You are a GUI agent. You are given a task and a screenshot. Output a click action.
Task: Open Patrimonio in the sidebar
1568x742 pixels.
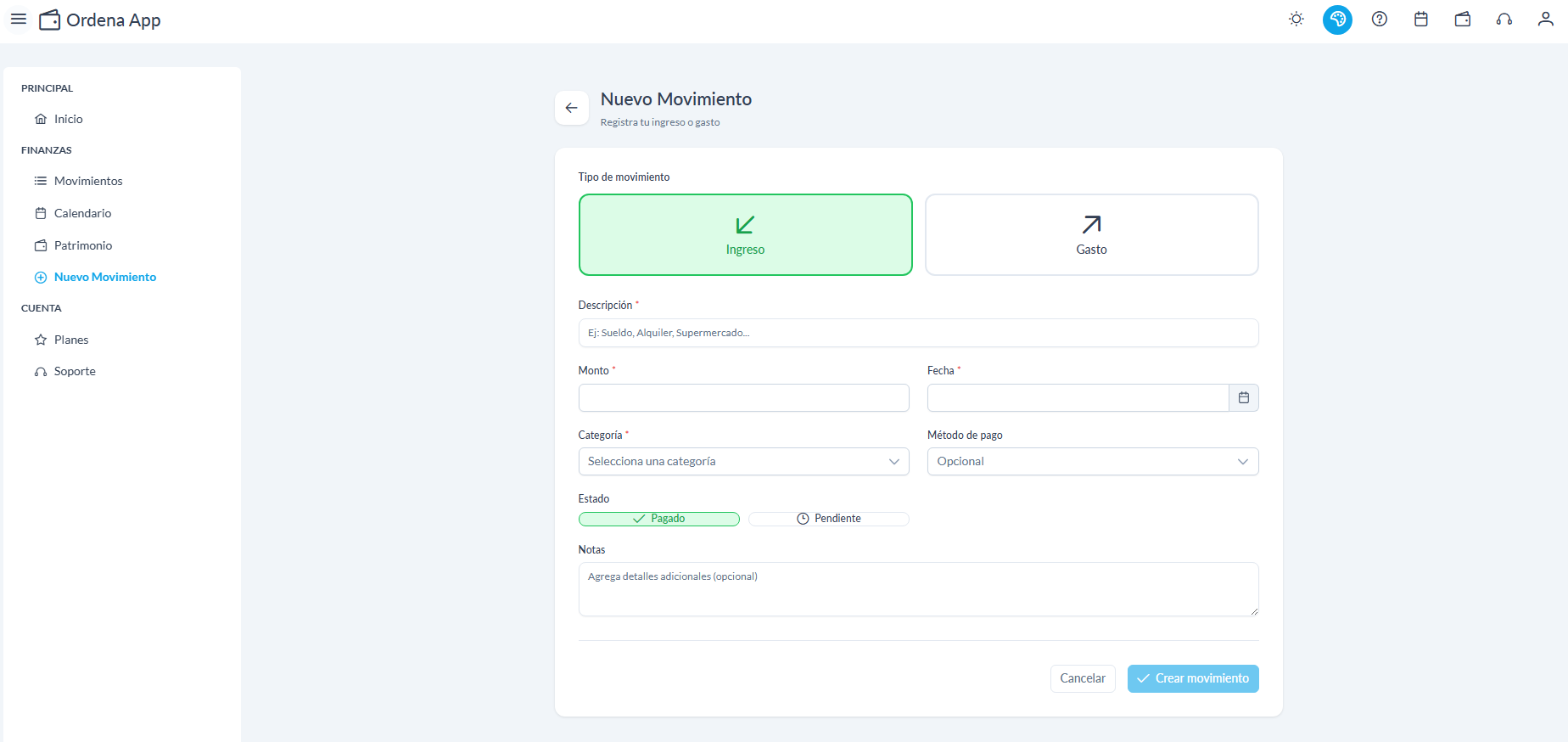pyautogui.click(x=83, y=245)
